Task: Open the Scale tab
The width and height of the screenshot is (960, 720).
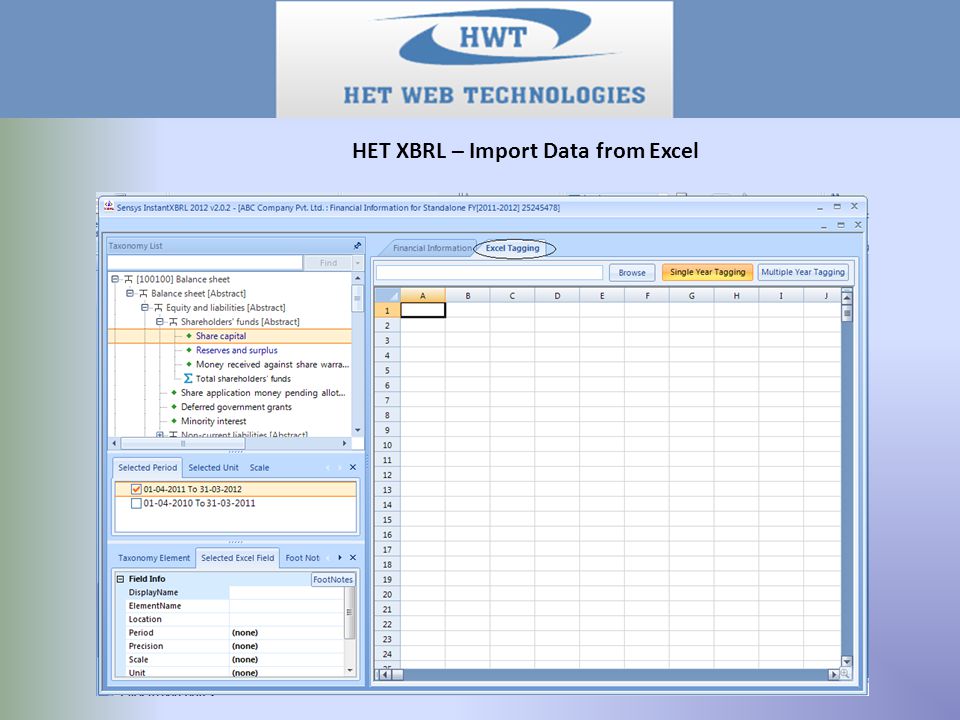Action: click(259, 467)
